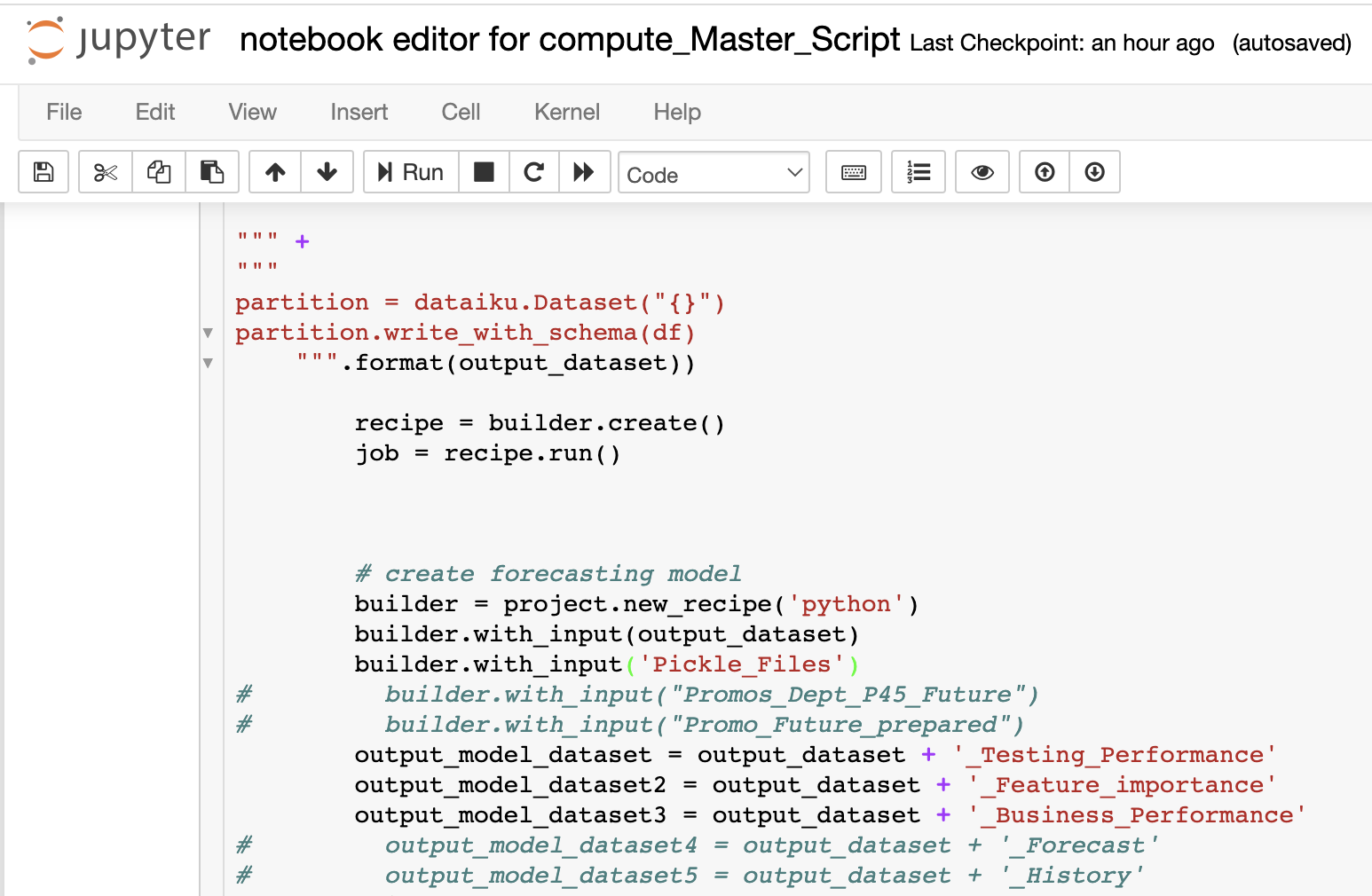Open the Insert menu
Image resolution: width=1372 pixels, height=896 pixels.
(x=359, y=112)
